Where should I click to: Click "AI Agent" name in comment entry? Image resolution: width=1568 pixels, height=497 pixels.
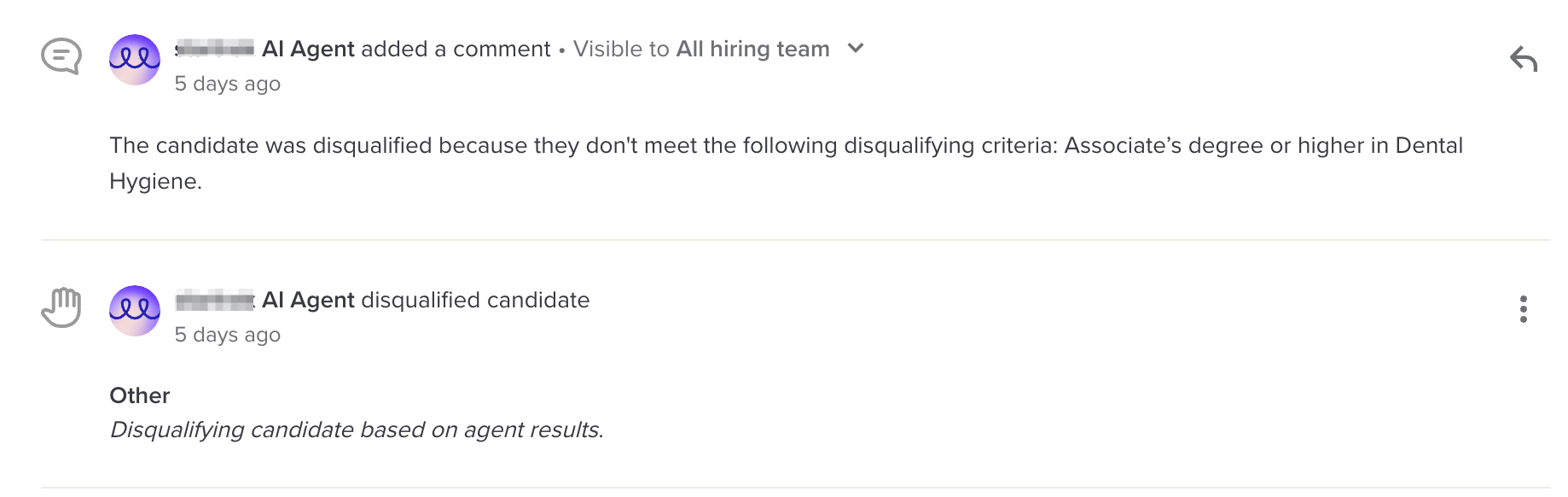308,50
